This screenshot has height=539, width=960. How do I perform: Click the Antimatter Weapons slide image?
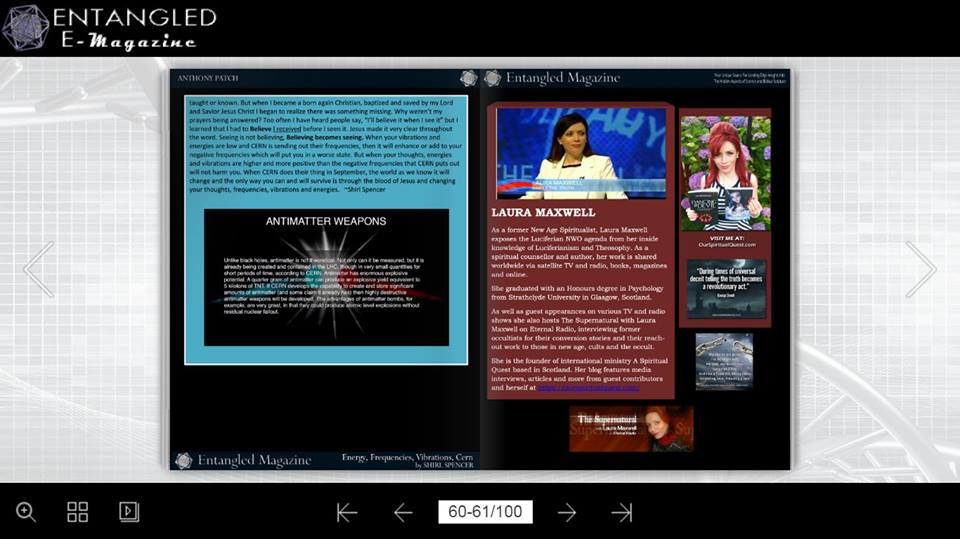click(325, 277)
